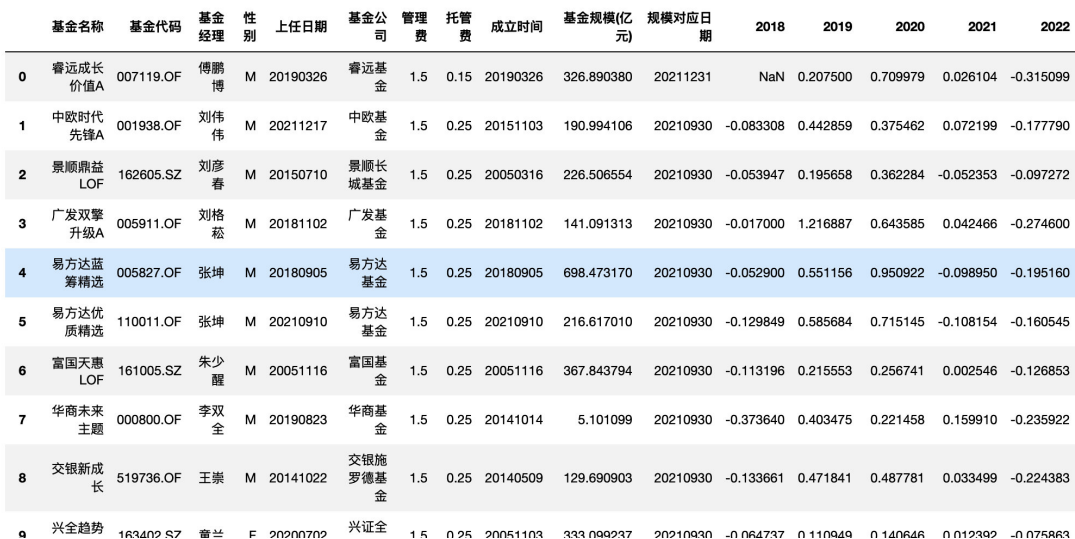Click the 2021 column header
This screenshot has height=539, width=1075.
(x=982, y=27)
